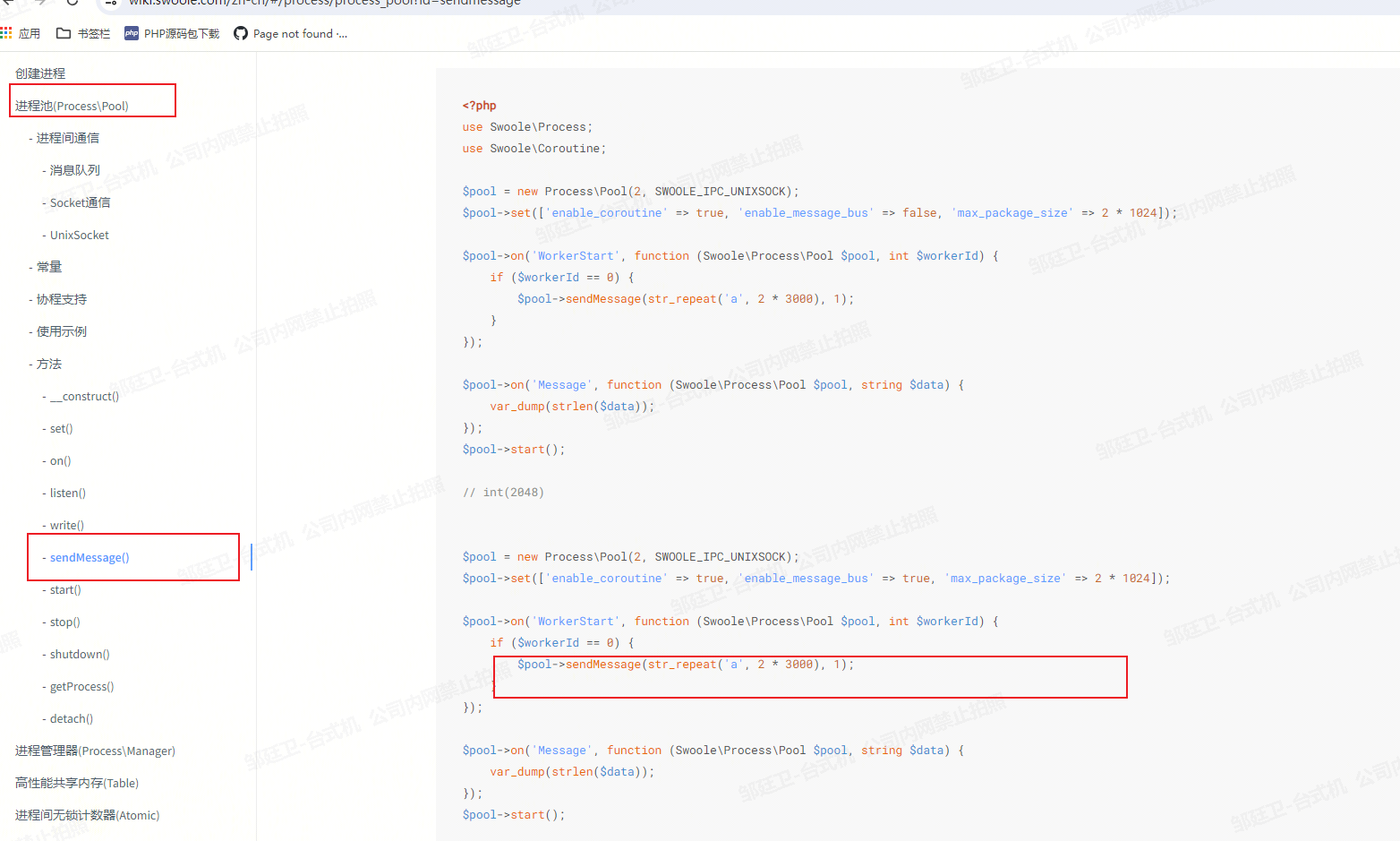Jump to the 方法 section
The height and width of the screenshot is (841, 1400).
(49, 364)
